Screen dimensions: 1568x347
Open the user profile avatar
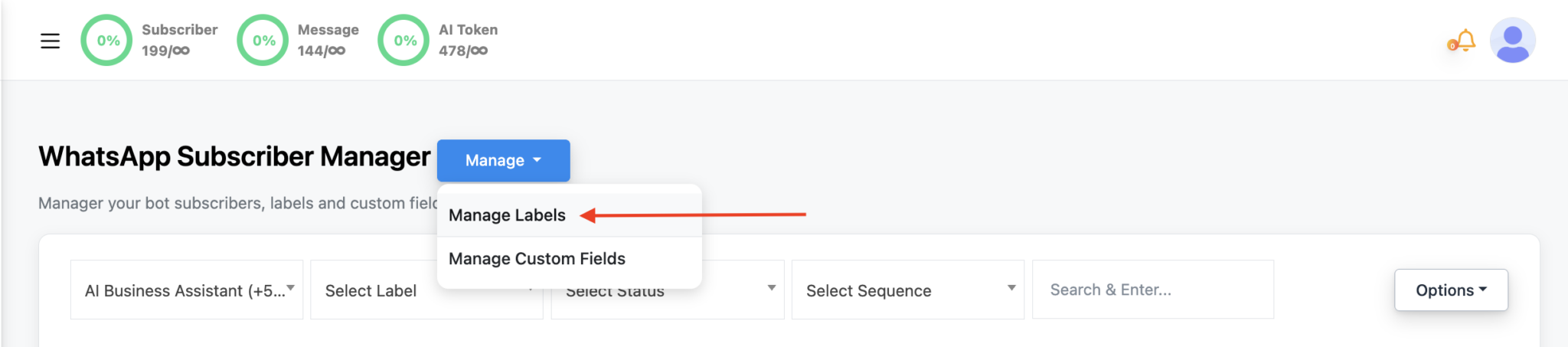1512,41
